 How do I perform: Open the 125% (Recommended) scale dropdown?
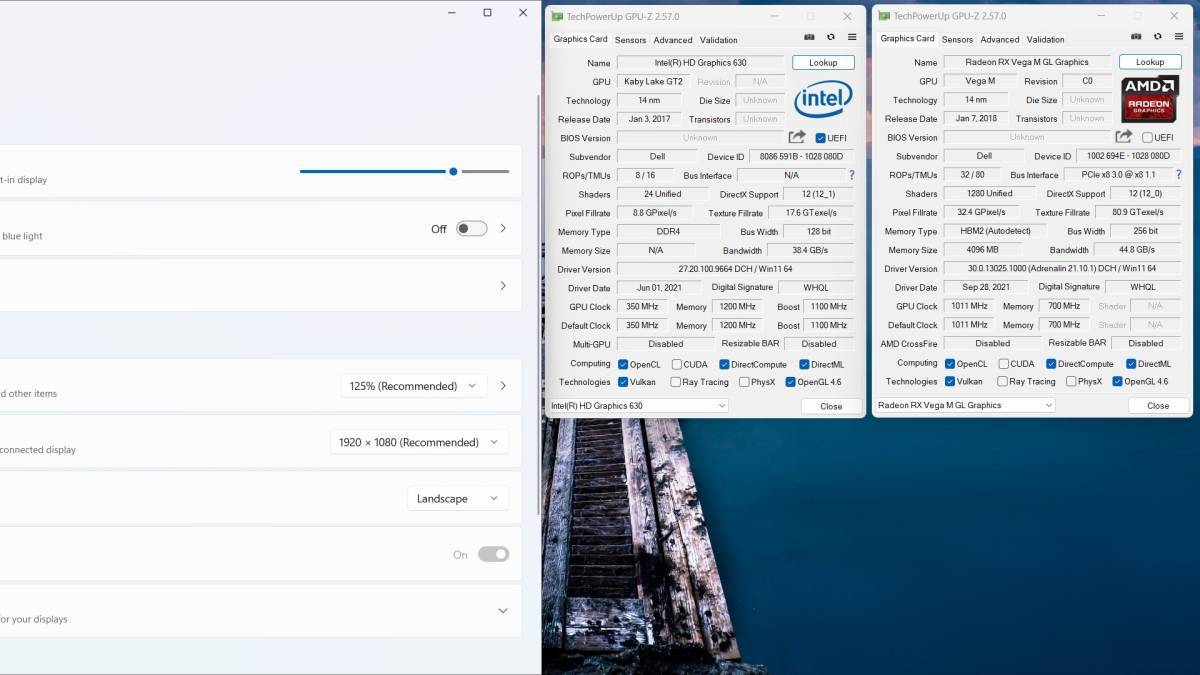(413, 386)
